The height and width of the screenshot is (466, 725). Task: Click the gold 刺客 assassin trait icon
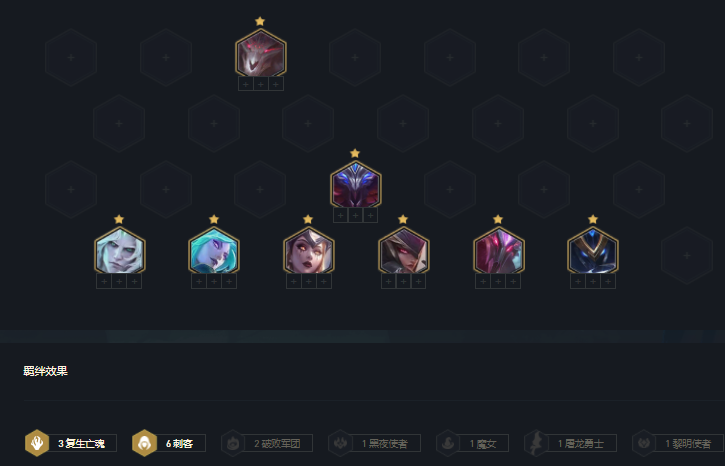[144, 443]
